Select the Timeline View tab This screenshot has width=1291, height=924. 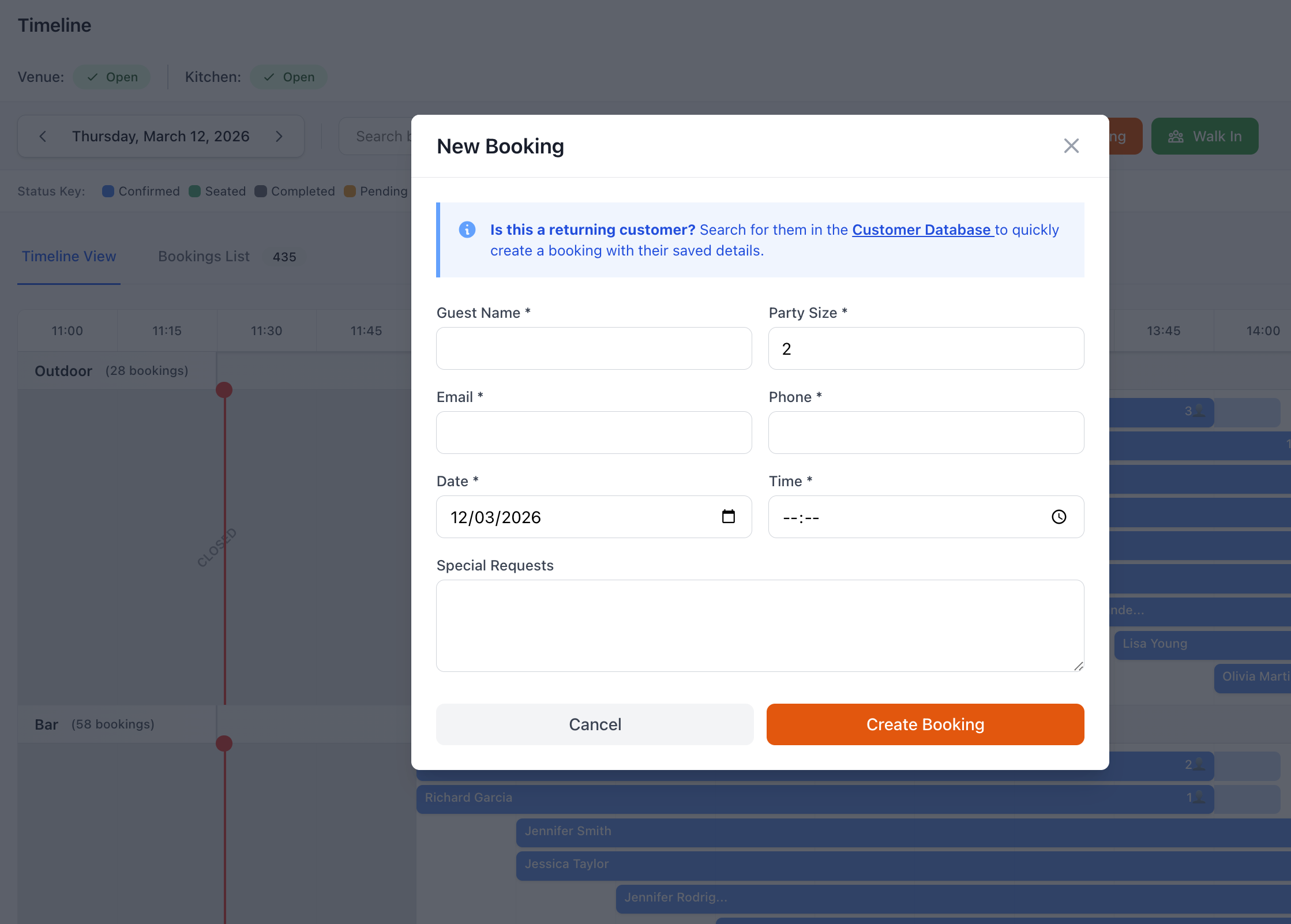[69, 257]
